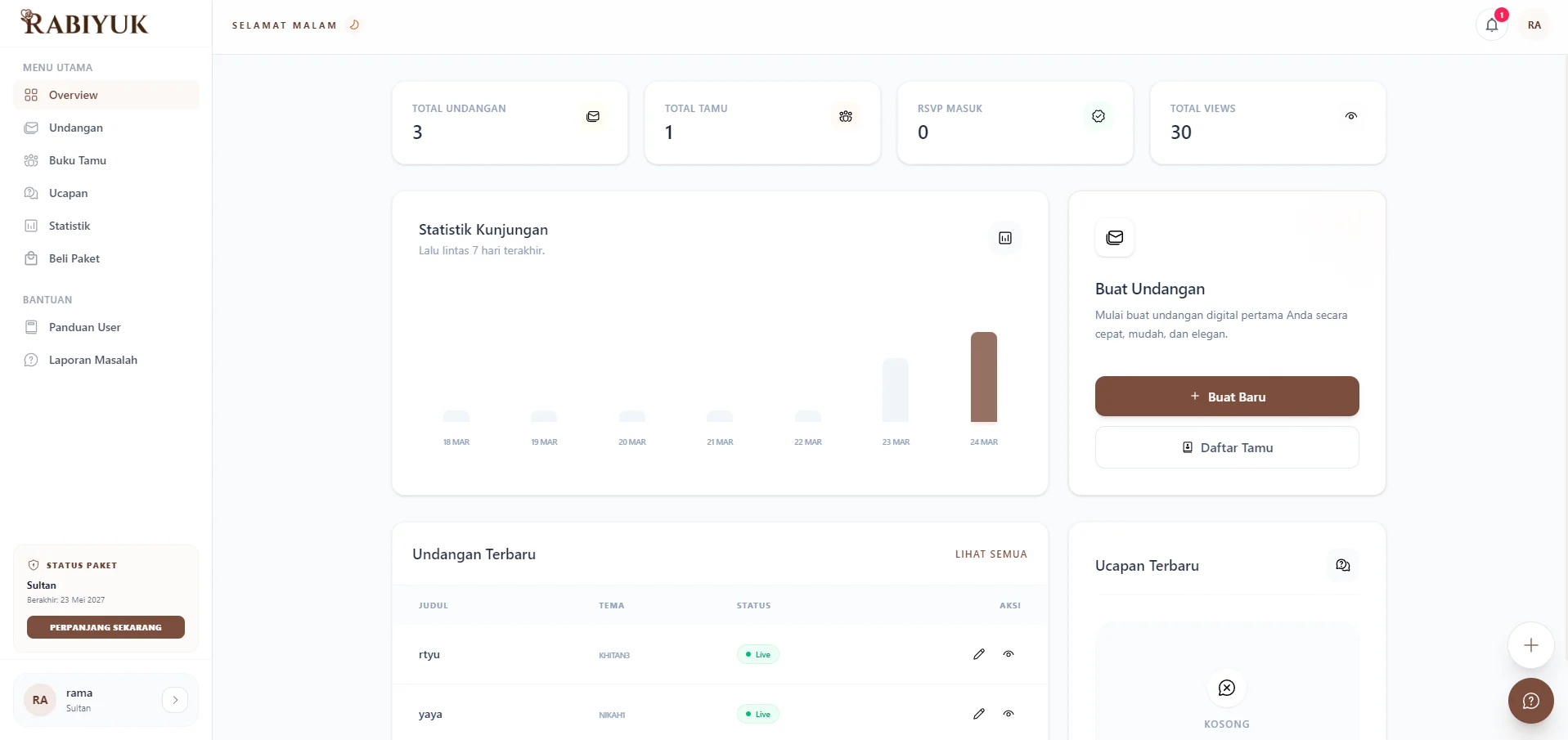
Task: Click the envelope icon in Total Undangan card
Action: coord(593,117)
